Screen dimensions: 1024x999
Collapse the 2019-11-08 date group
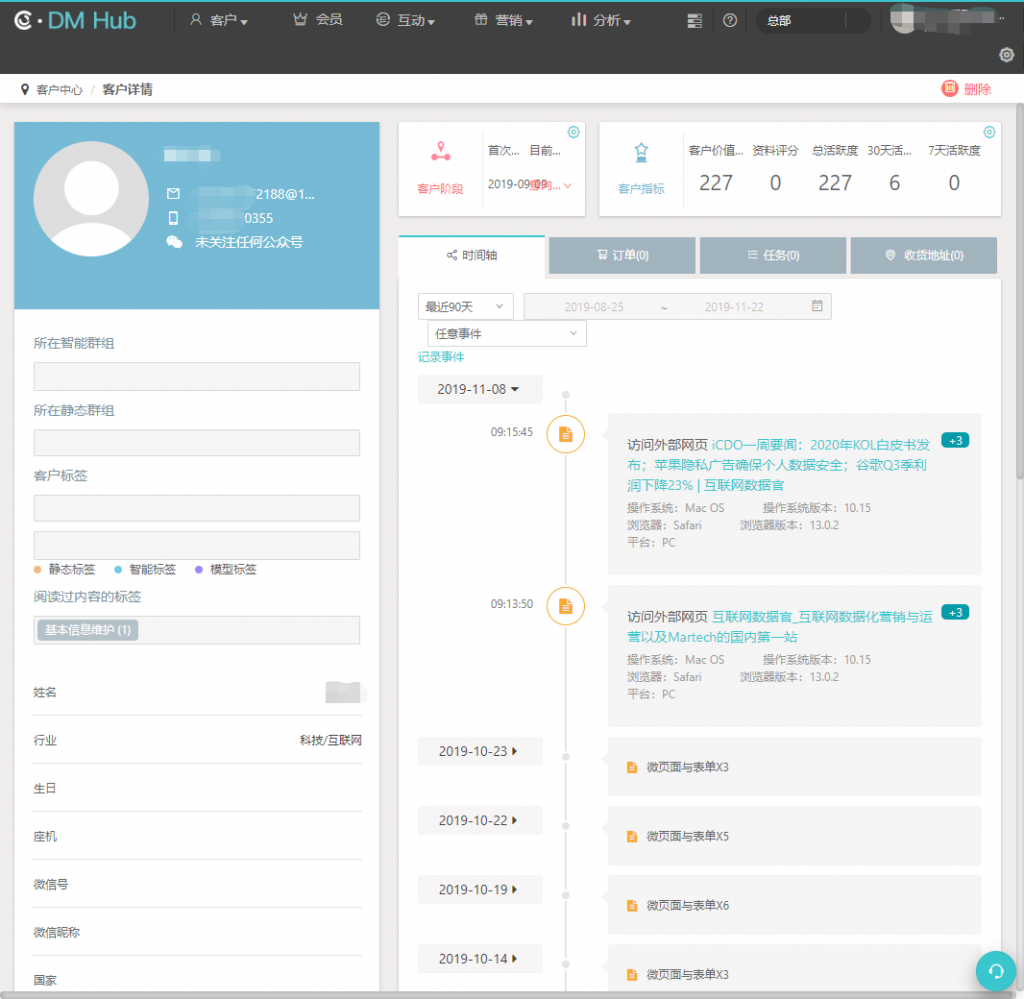(479, 389)
